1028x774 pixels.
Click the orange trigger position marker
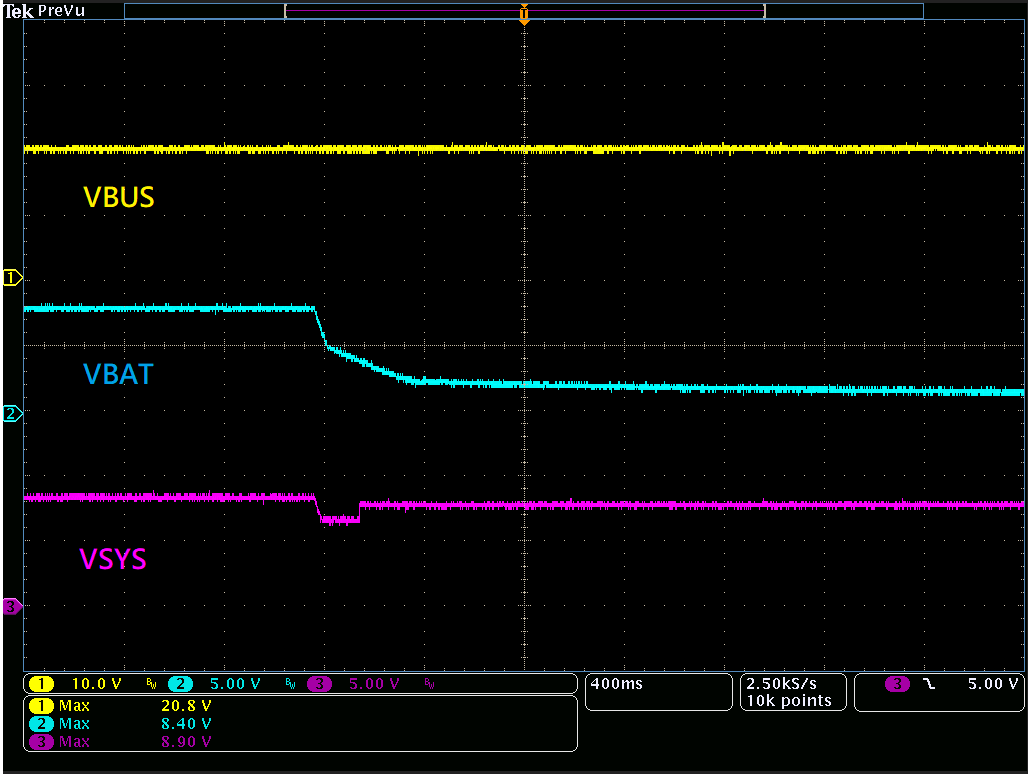[x=524, y=13]
